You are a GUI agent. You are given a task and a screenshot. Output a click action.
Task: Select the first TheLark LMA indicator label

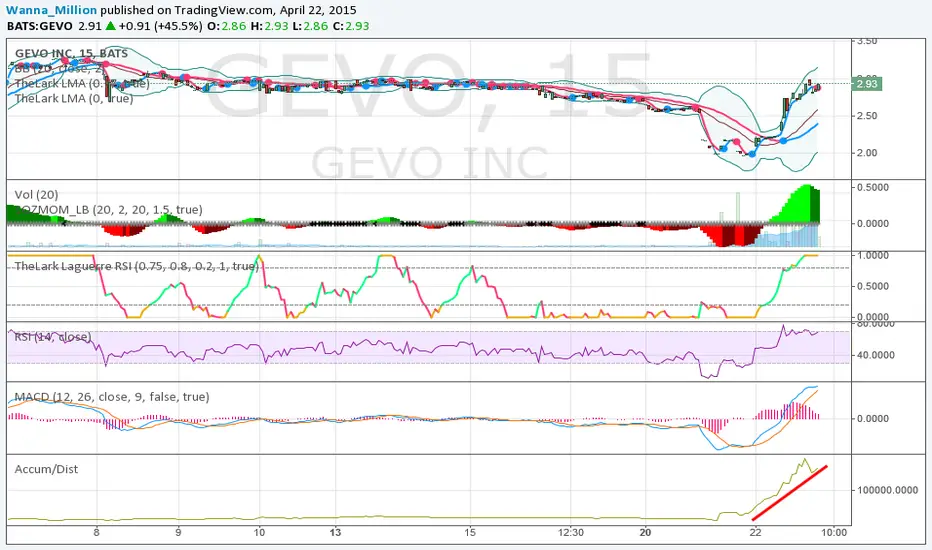(x=81, y=83)
